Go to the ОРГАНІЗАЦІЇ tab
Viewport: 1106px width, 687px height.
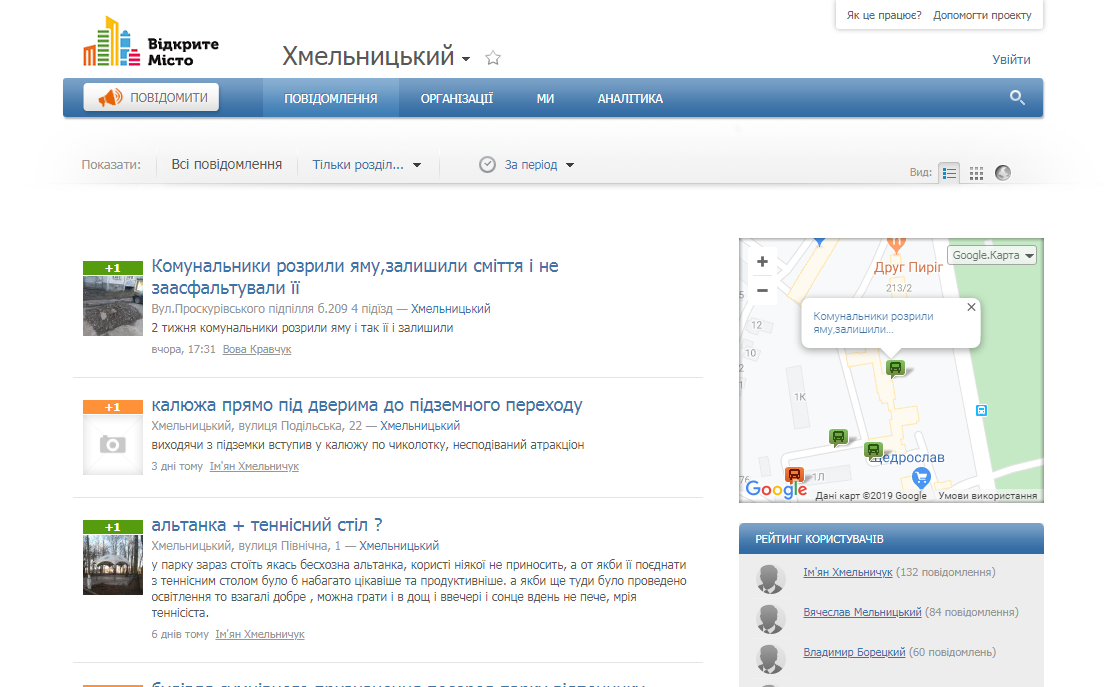[x=456, y=99]
